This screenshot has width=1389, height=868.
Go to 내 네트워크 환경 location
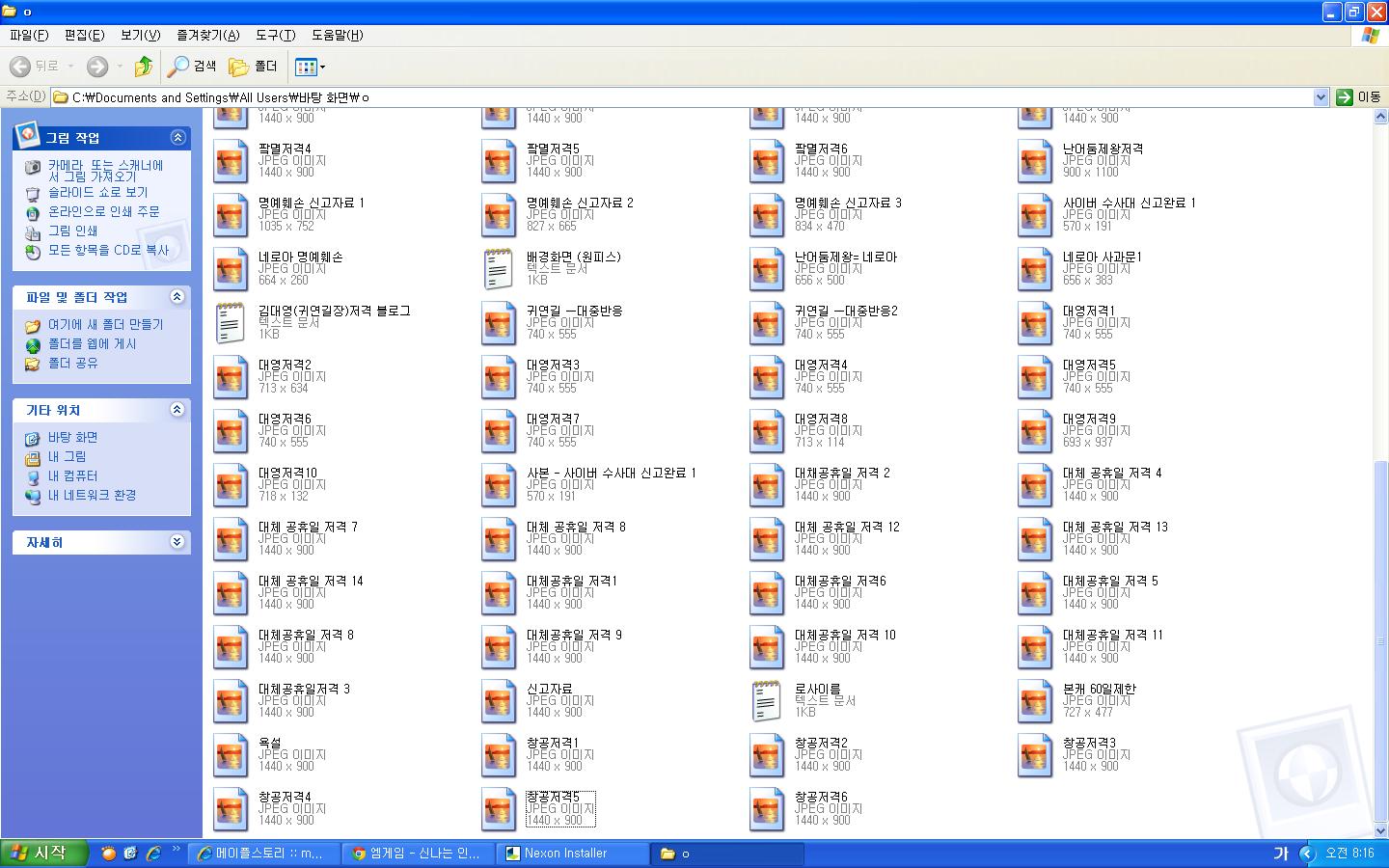tap(93, 495)
